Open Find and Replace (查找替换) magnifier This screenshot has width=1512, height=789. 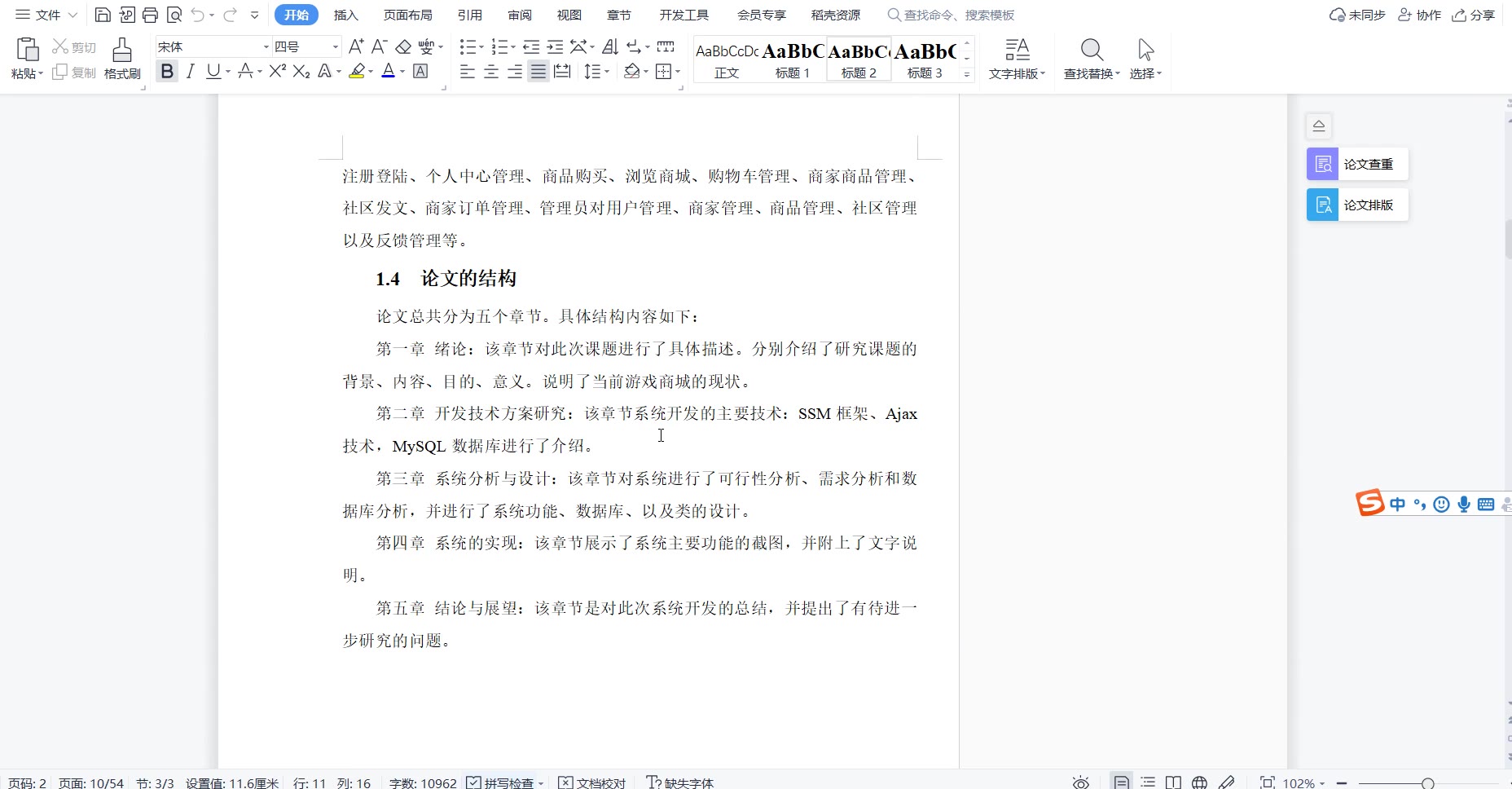tap(1092, 51)
